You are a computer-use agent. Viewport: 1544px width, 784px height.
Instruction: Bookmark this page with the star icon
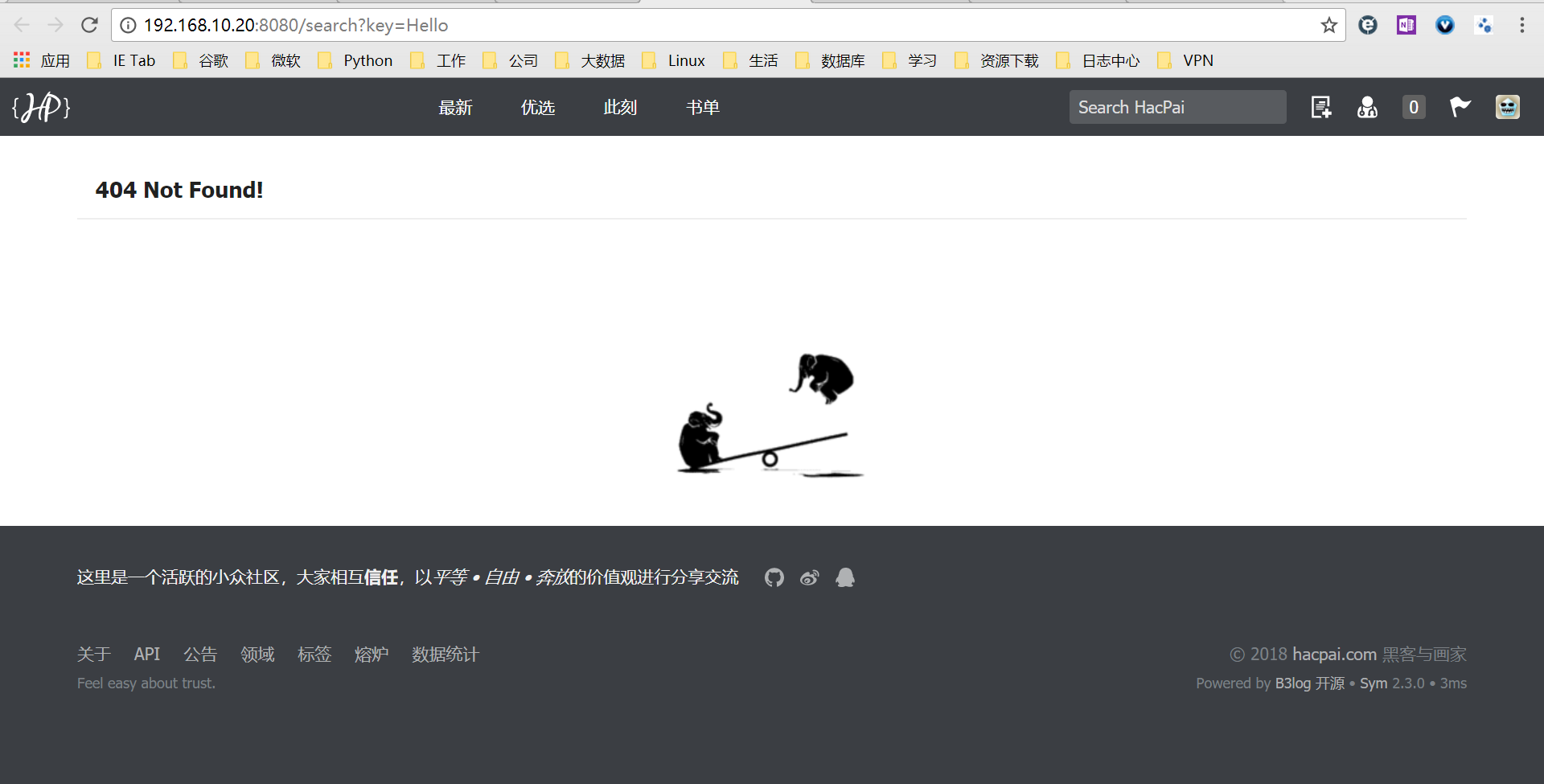pyautogui.click(x=1328, y=25)
